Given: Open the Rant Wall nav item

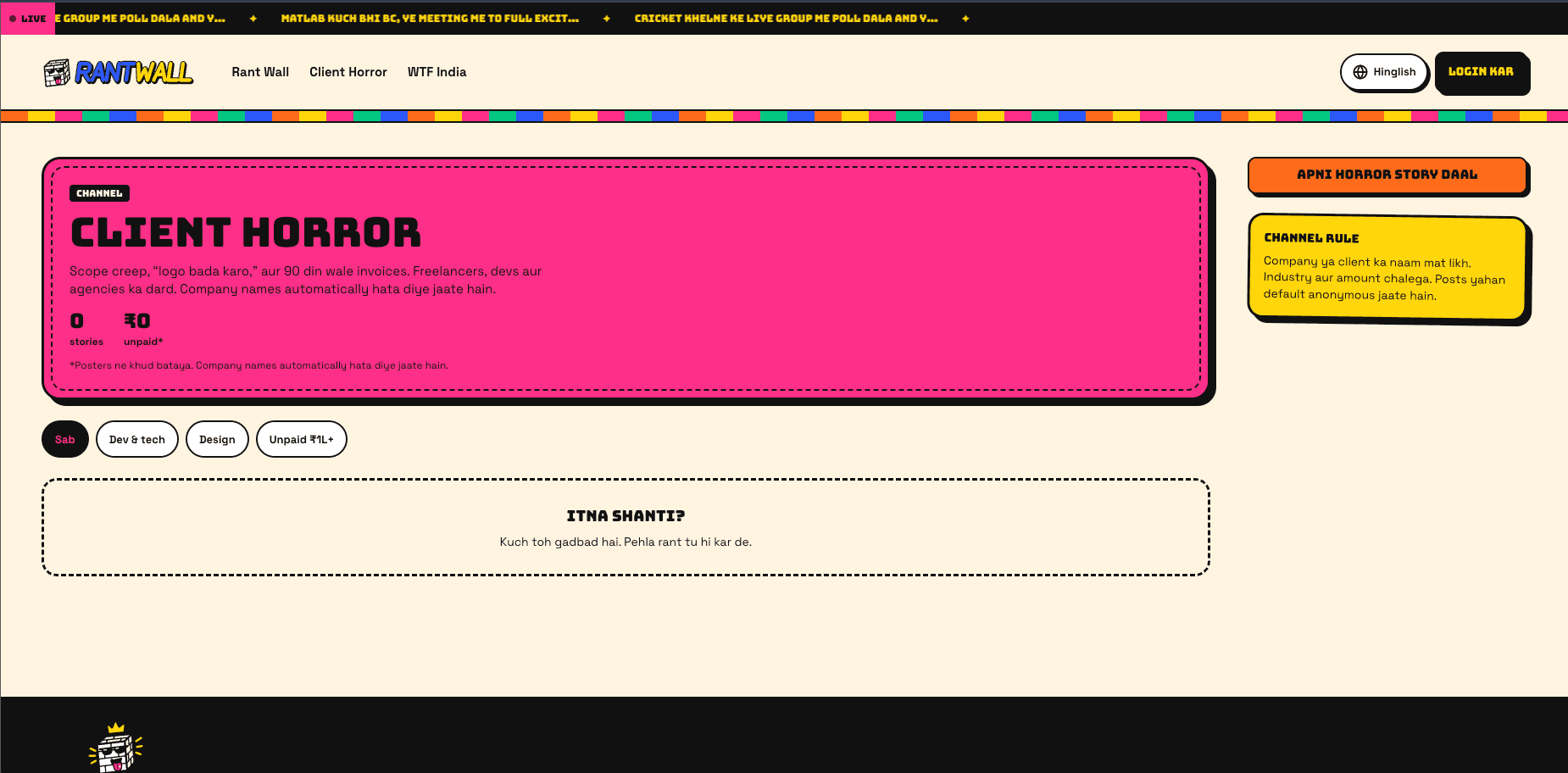Looking at the screenshot, I should pyautogui.click(x=260, y=72).
